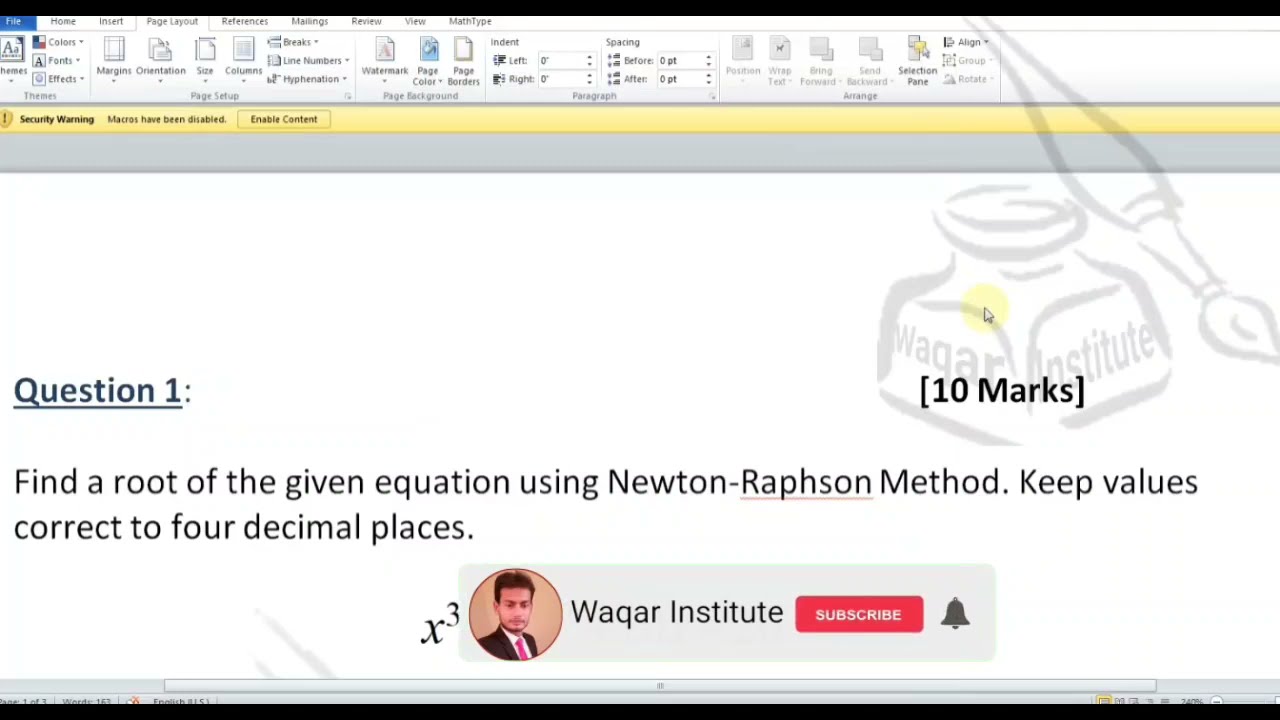
Task: Open the Breaks dropdown
Action: point(293,42)
